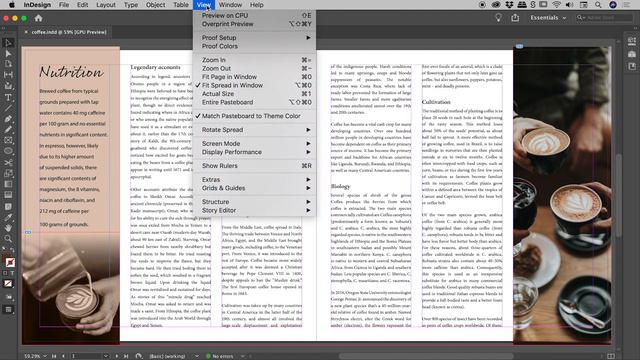Select the Page tool

point(8,64)
